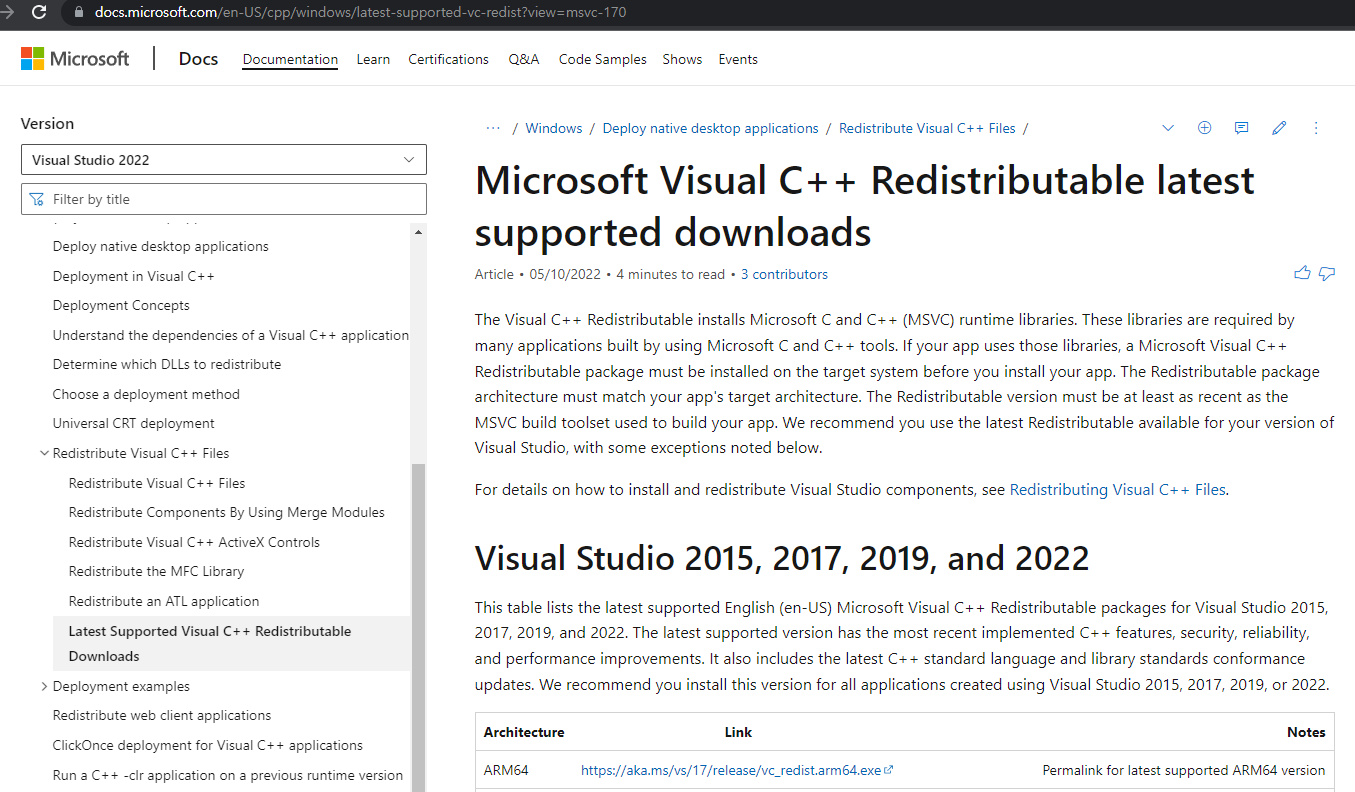Open Code Samples page
The height and width of the screenshot is (792, 1355).
pyautogui.click(x=602, y=59)
